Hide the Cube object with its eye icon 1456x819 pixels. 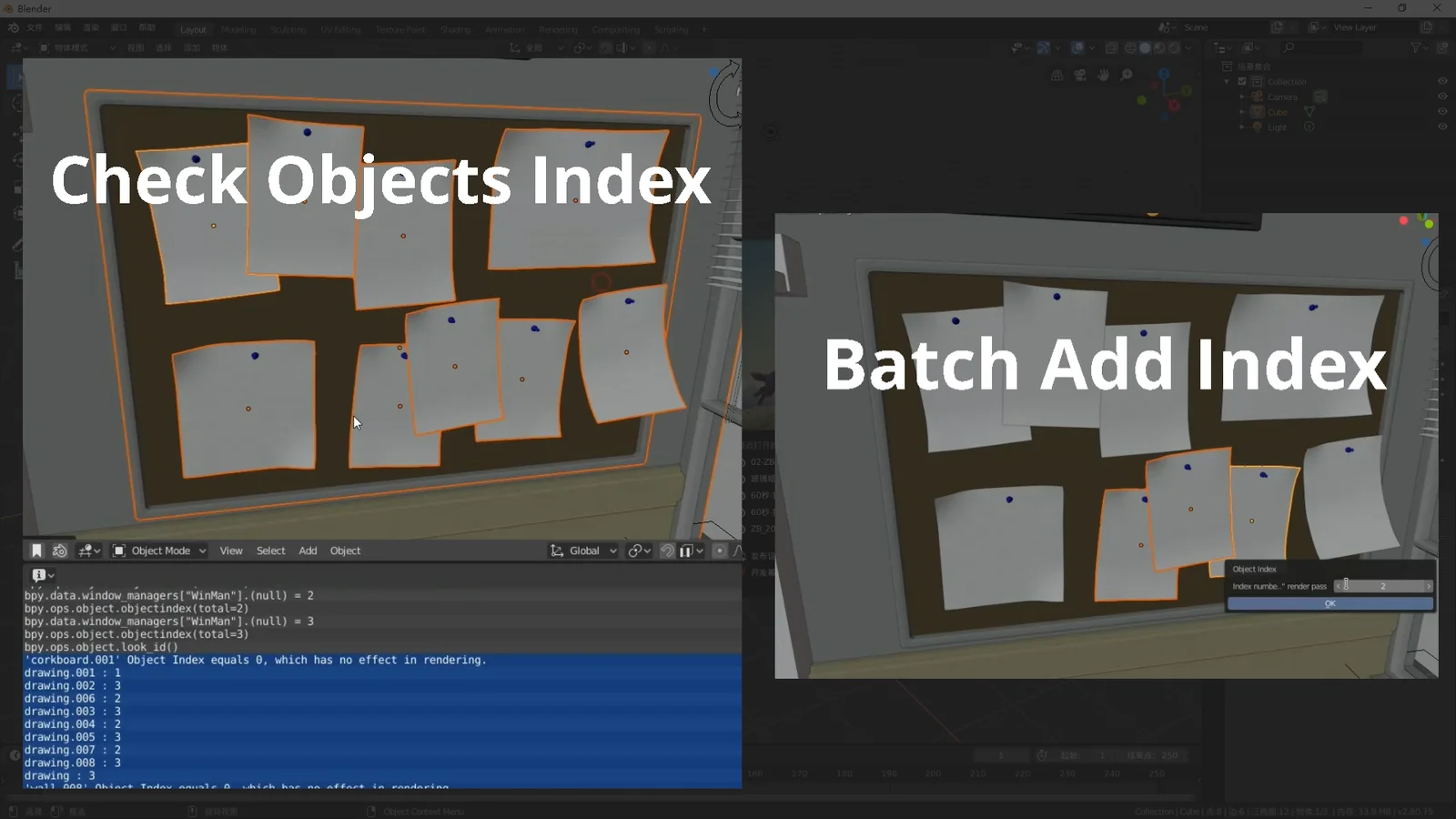point(1442,112)
